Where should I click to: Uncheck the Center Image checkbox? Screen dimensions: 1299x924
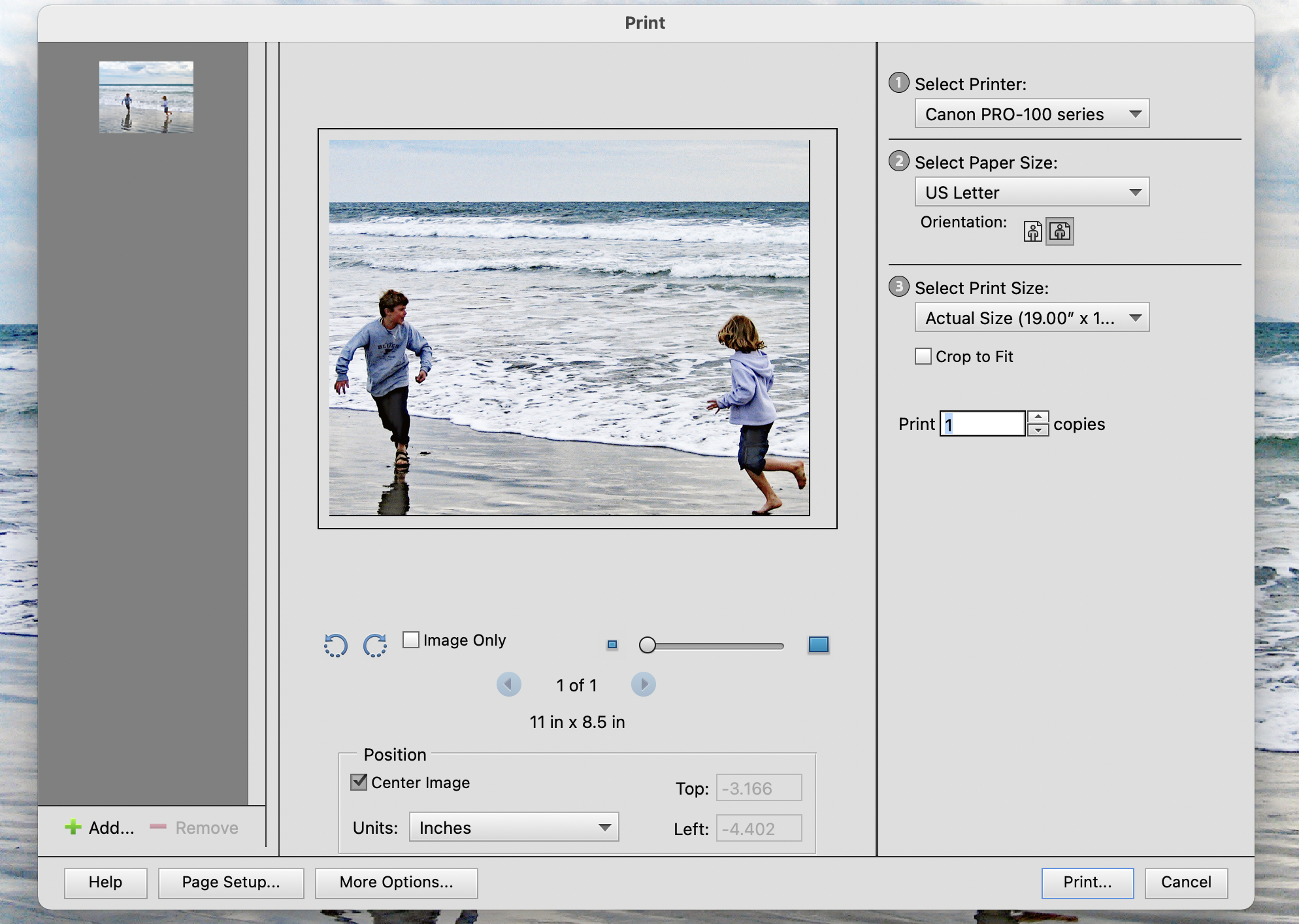[359, 782]
